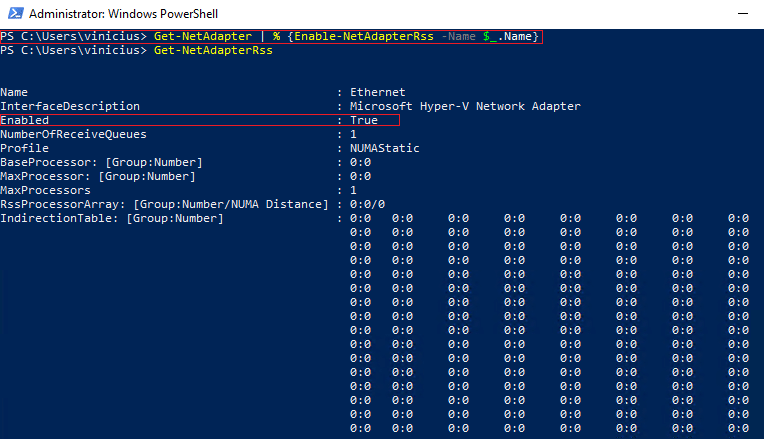Viewport: 764px width, 439px height.
Task: Click the 'Get-NetAdapterRss' command on second line
Action: coord(213,50)
